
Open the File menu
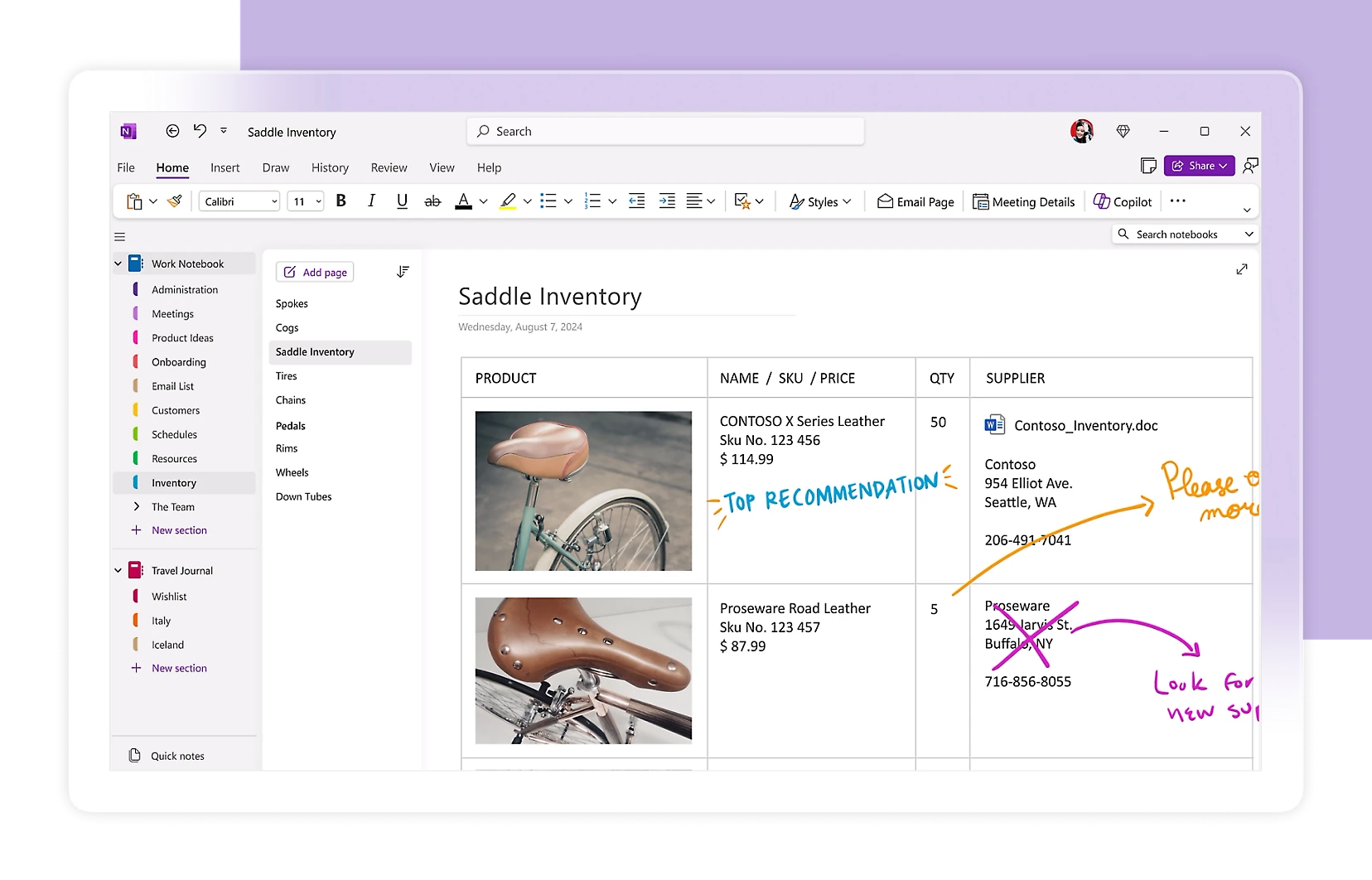tap(126, 167)
